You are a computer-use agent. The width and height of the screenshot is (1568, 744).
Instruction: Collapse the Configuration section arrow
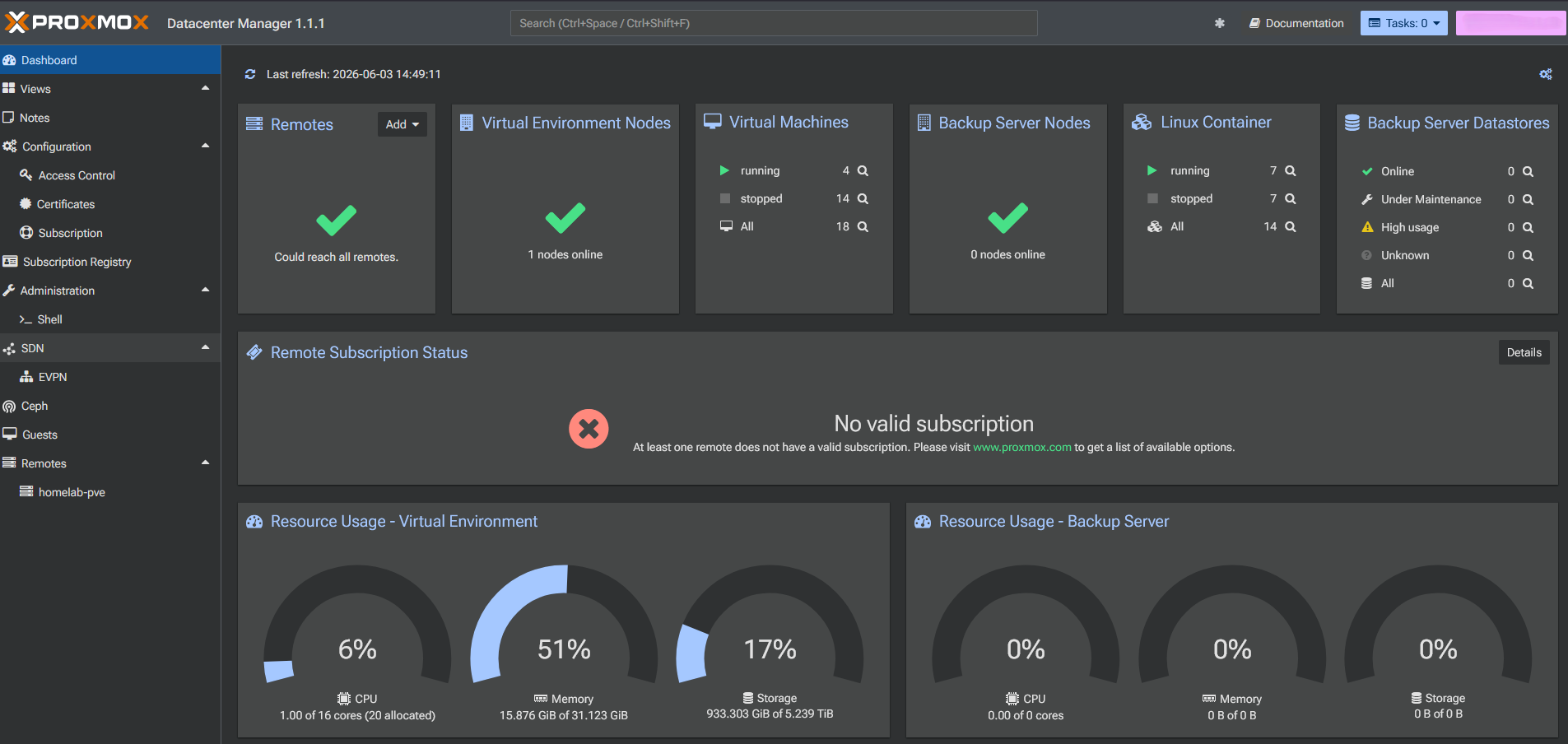(205, 146)
